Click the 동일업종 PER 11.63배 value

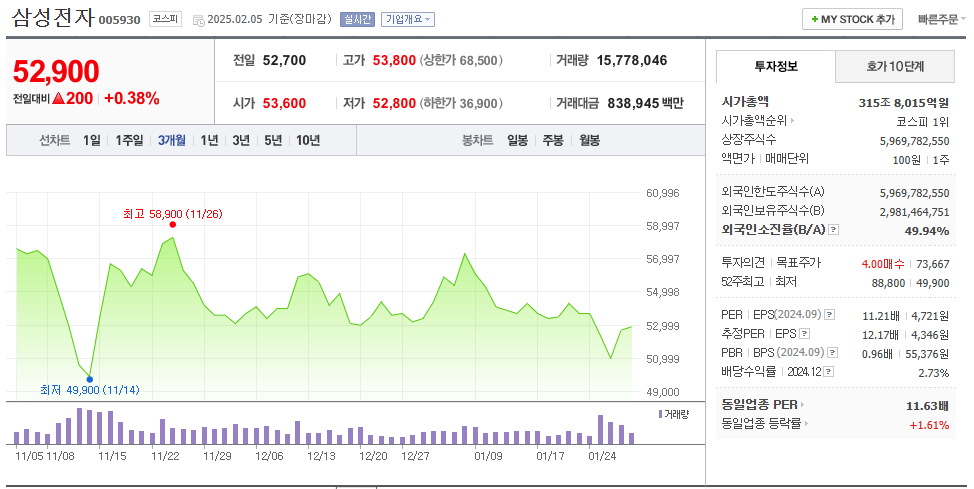[x=927, y=406]
